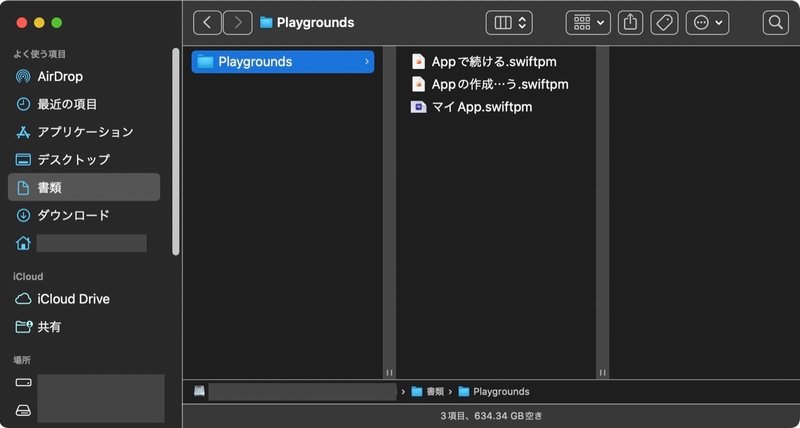This screenshot has width=800, height=428.
Task: Click the Playgrounds title folder icon
Action: click(266, 22)
